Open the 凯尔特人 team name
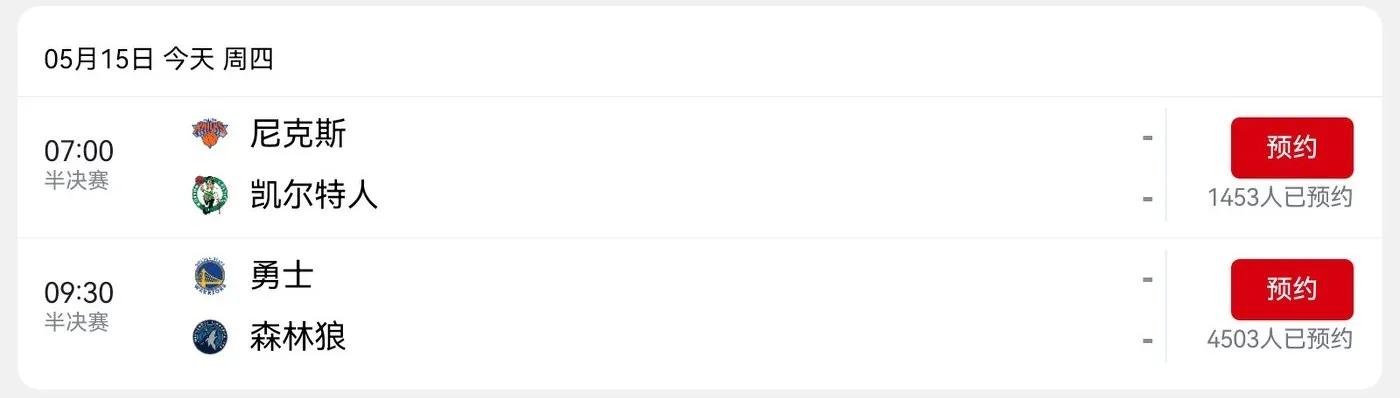The image size is (1400, 398). click(314, 194)
